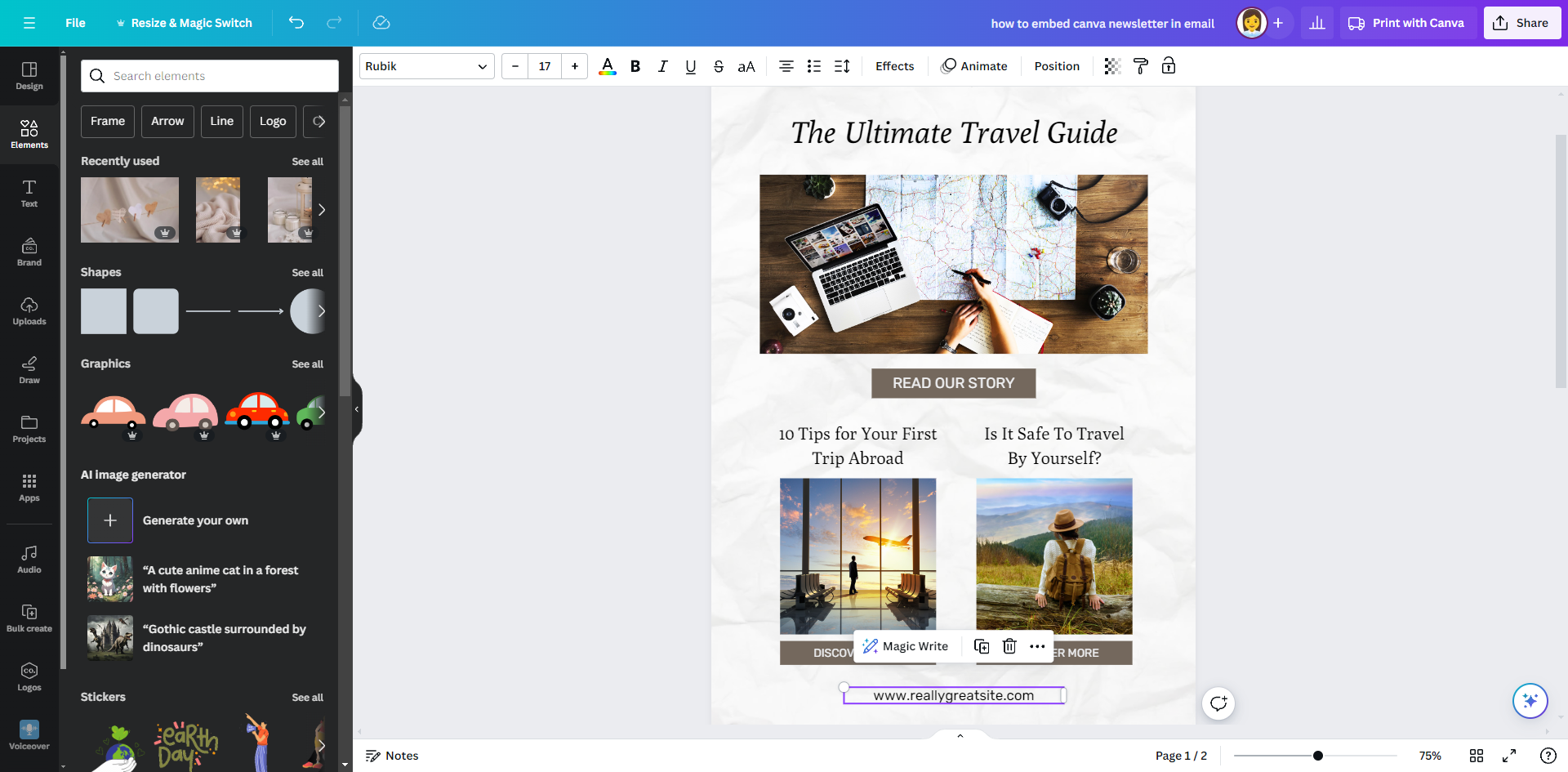
Task: Add the square shape
Action: (x=104, y=311)
